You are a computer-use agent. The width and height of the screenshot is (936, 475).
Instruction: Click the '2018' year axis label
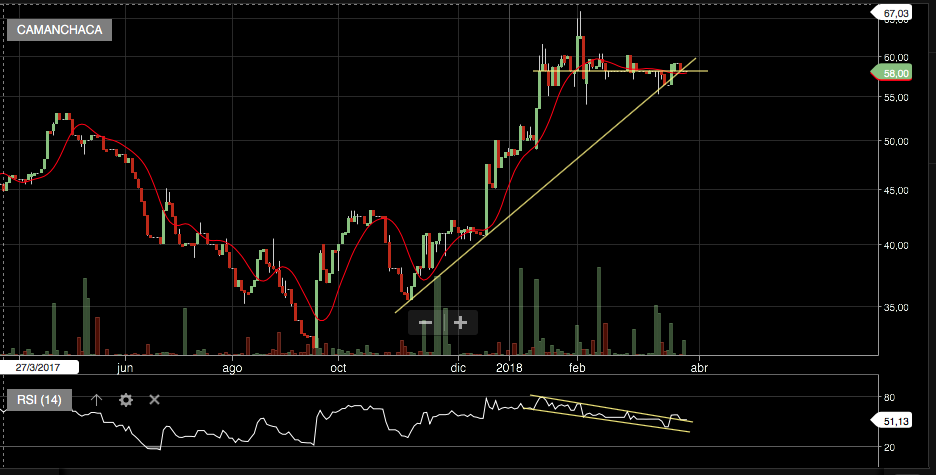509,368
